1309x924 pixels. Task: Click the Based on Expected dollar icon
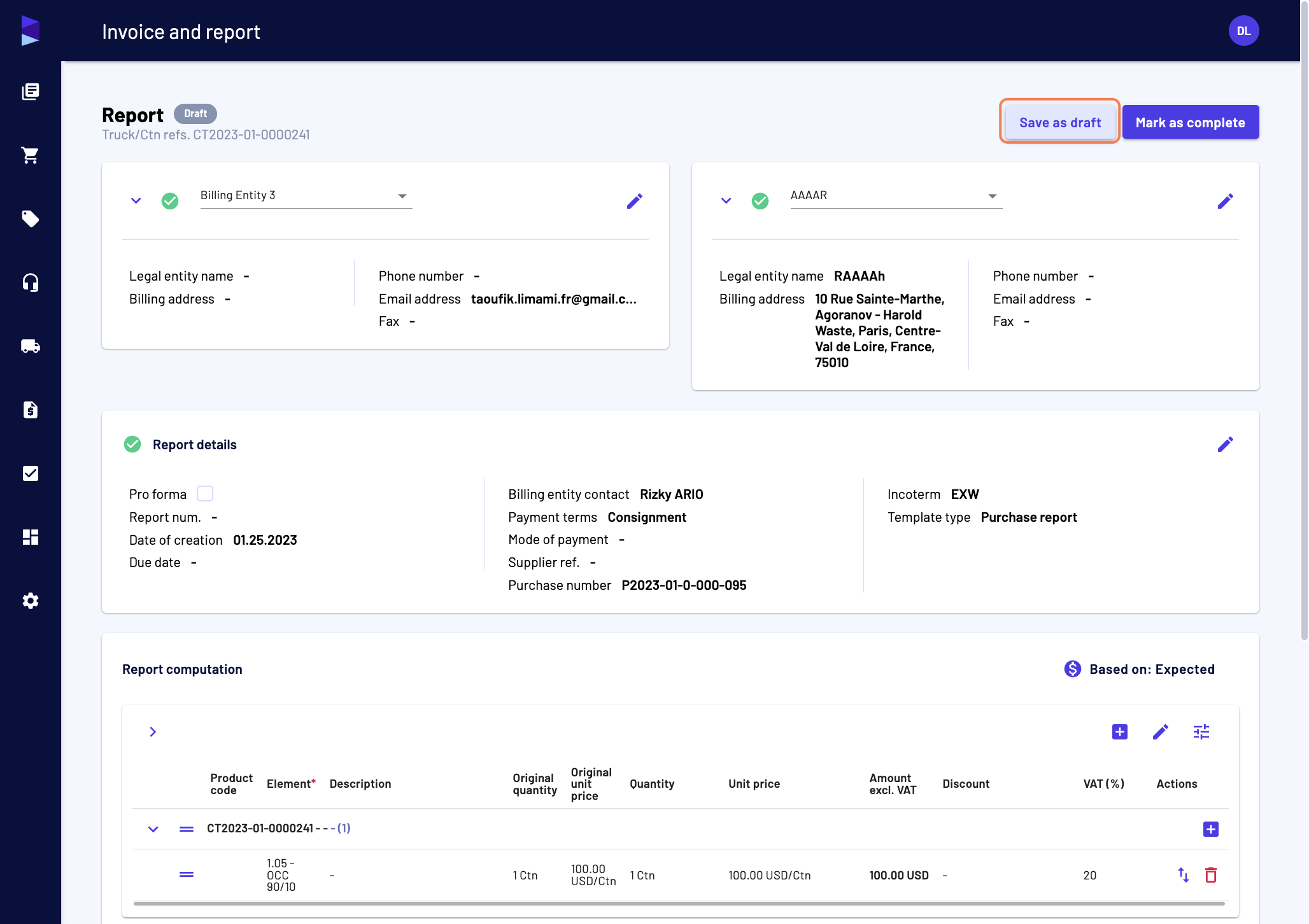coord(1073,669)
